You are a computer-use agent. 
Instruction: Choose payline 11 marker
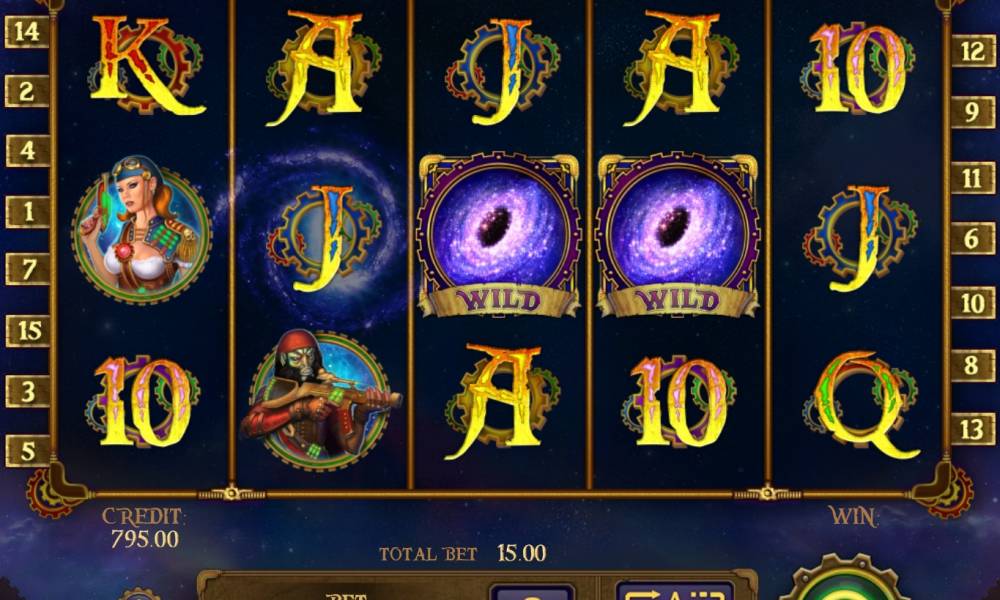tap(973, 178)
